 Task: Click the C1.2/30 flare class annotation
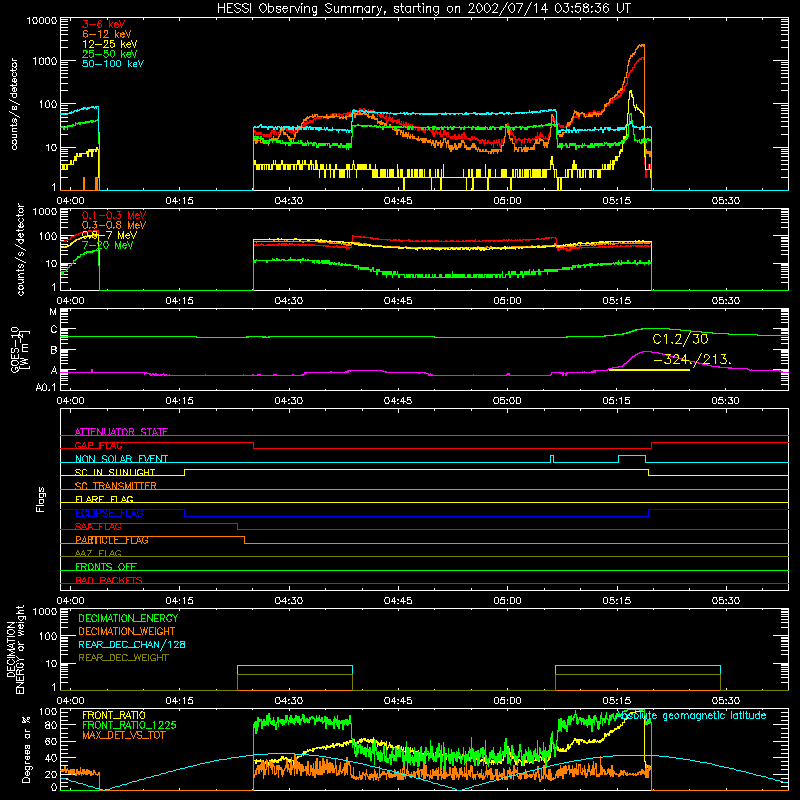(x=680, y=339)
